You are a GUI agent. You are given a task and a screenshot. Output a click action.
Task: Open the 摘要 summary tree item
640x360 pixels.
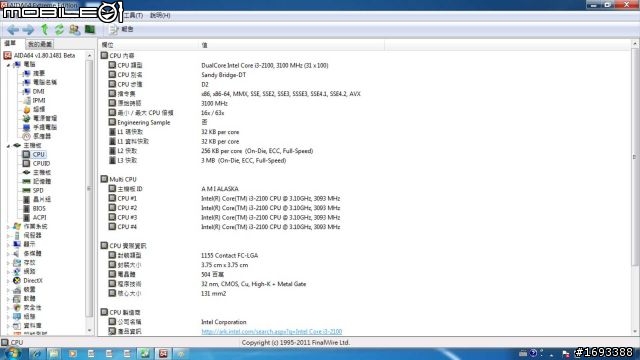coord(39,73)
